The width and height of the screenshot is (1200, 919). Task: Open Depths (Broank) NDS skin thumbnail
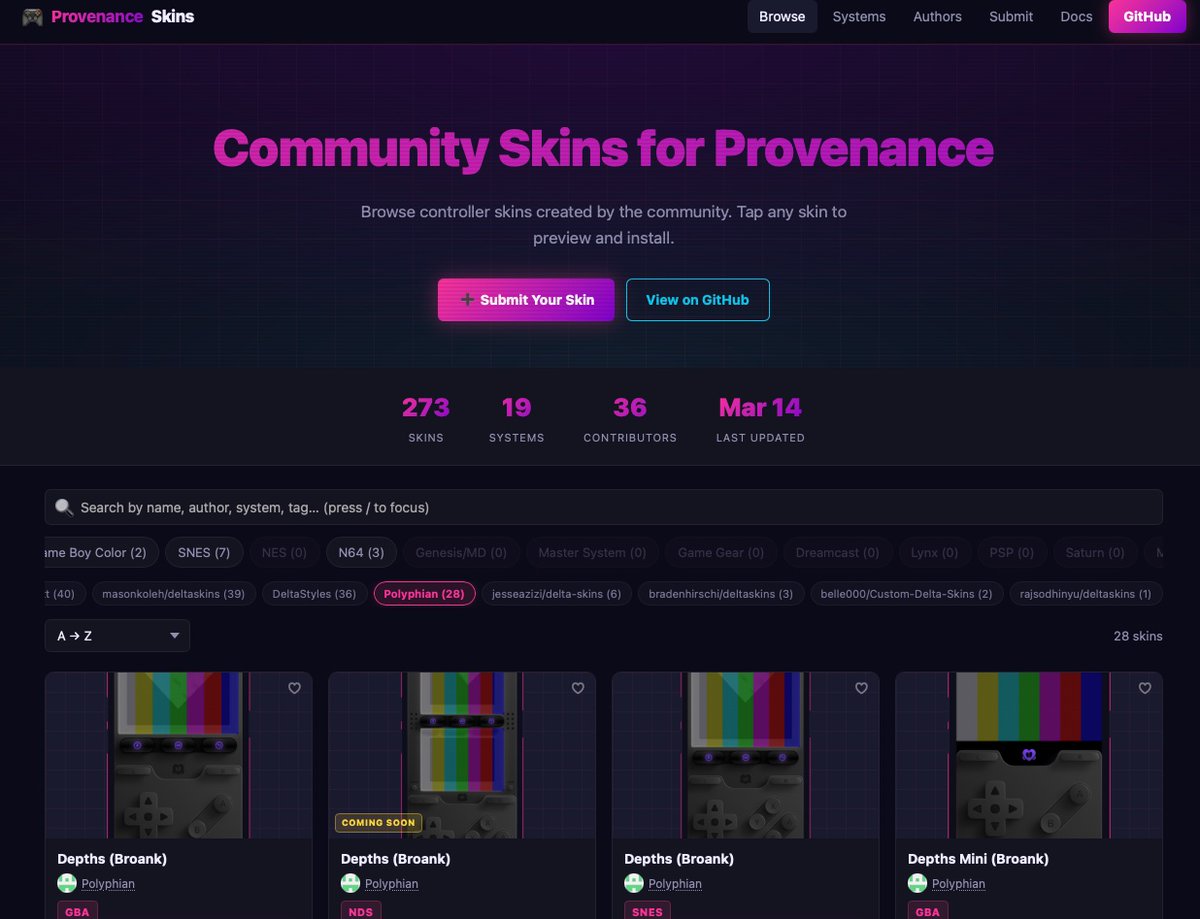click(462, 755)
